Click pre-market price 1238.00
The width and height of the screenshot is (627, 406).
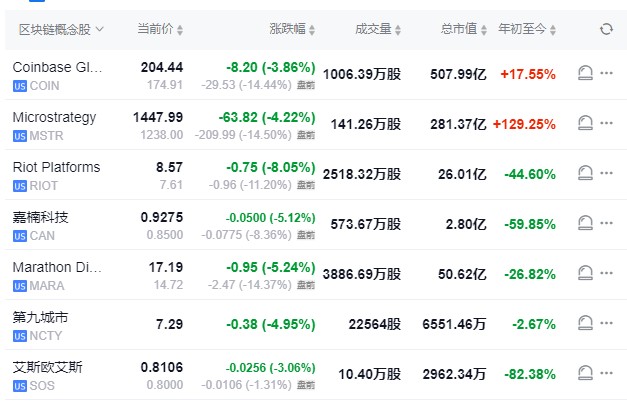click(162, 135)
